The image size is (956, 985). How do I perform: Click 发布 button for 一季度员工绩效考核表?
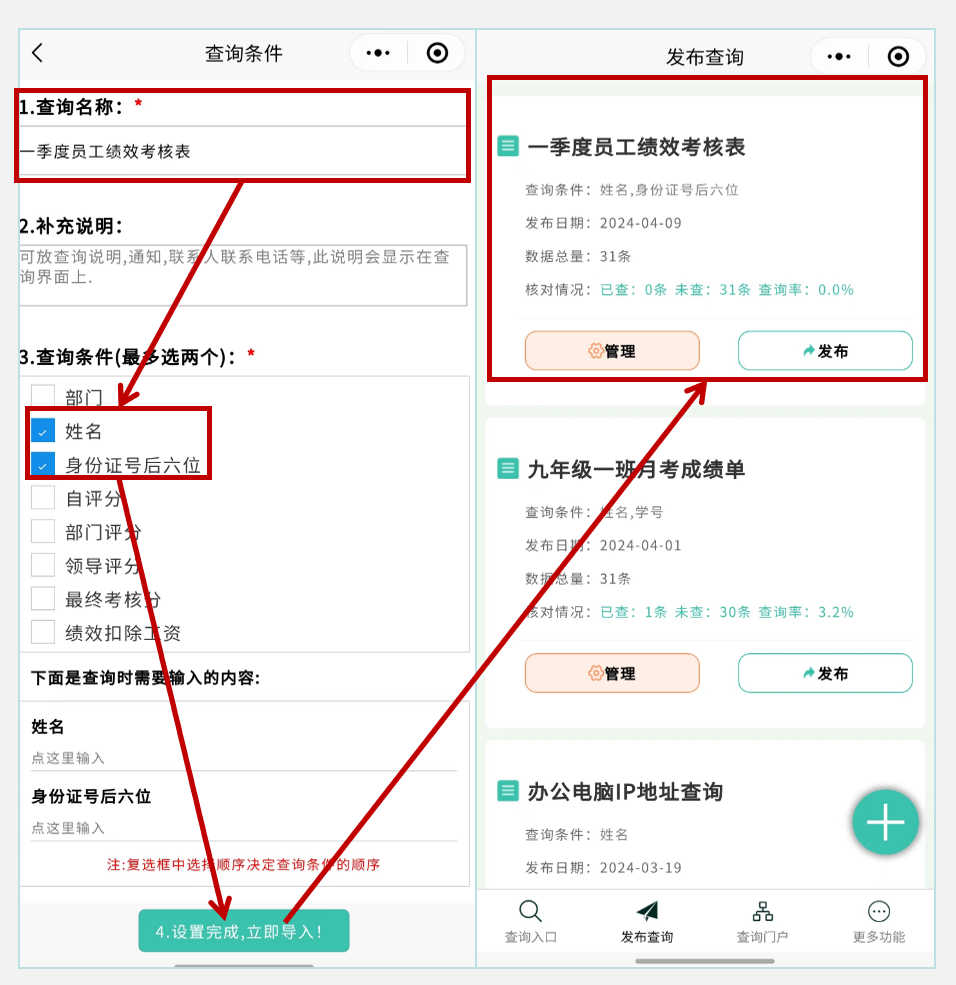point(825,351)
